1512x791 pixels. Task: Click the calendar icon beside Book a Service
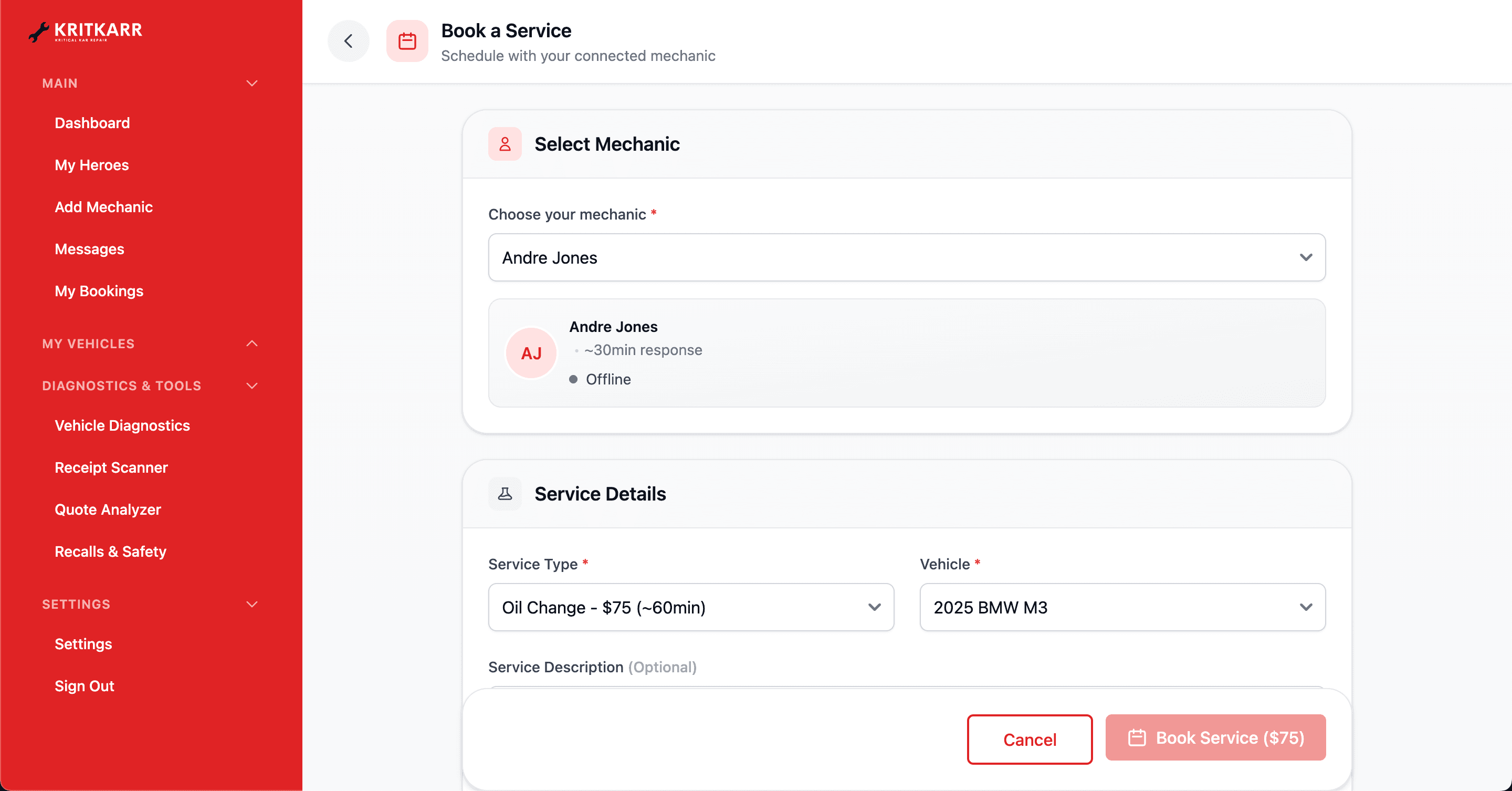[407, 40]
